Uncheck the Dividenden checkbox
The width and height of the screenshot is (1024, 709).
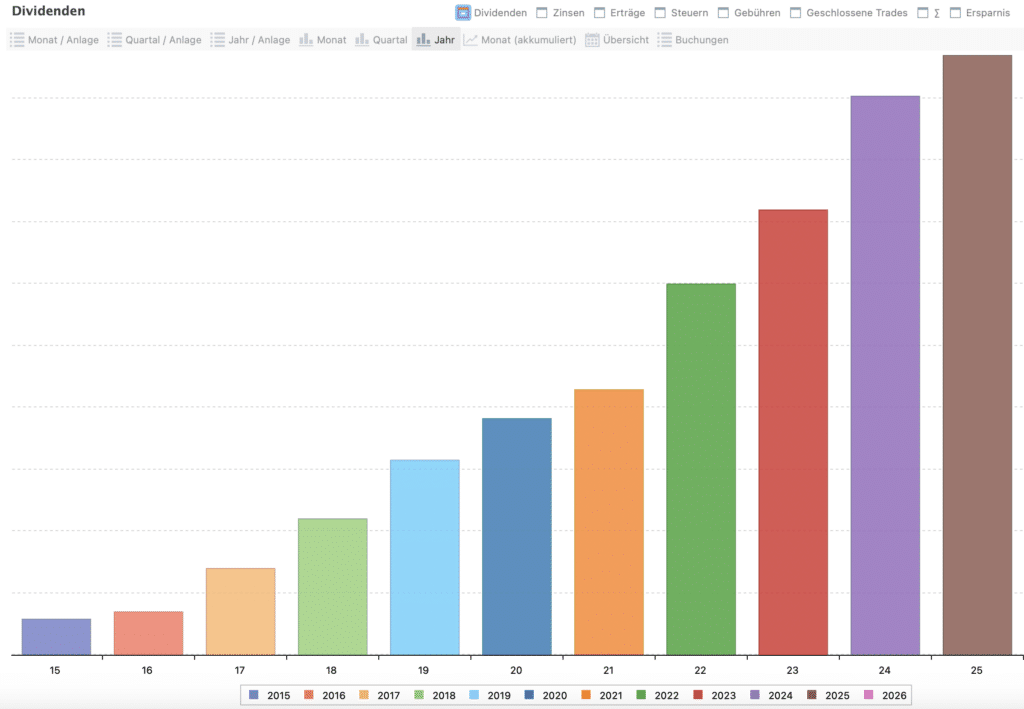coord(463,13)
